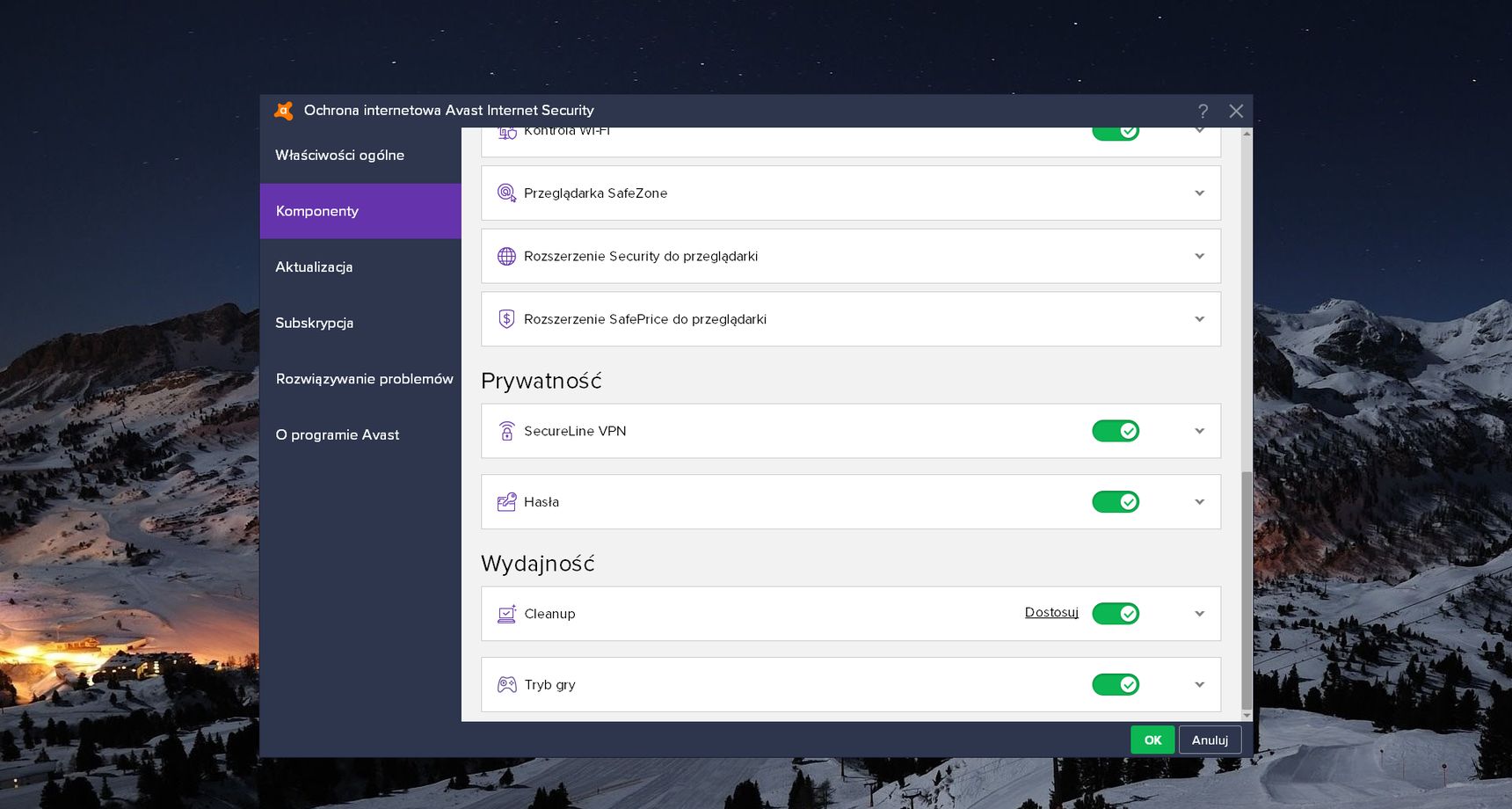Click the Prywatność section heading

tap(541, 381)
